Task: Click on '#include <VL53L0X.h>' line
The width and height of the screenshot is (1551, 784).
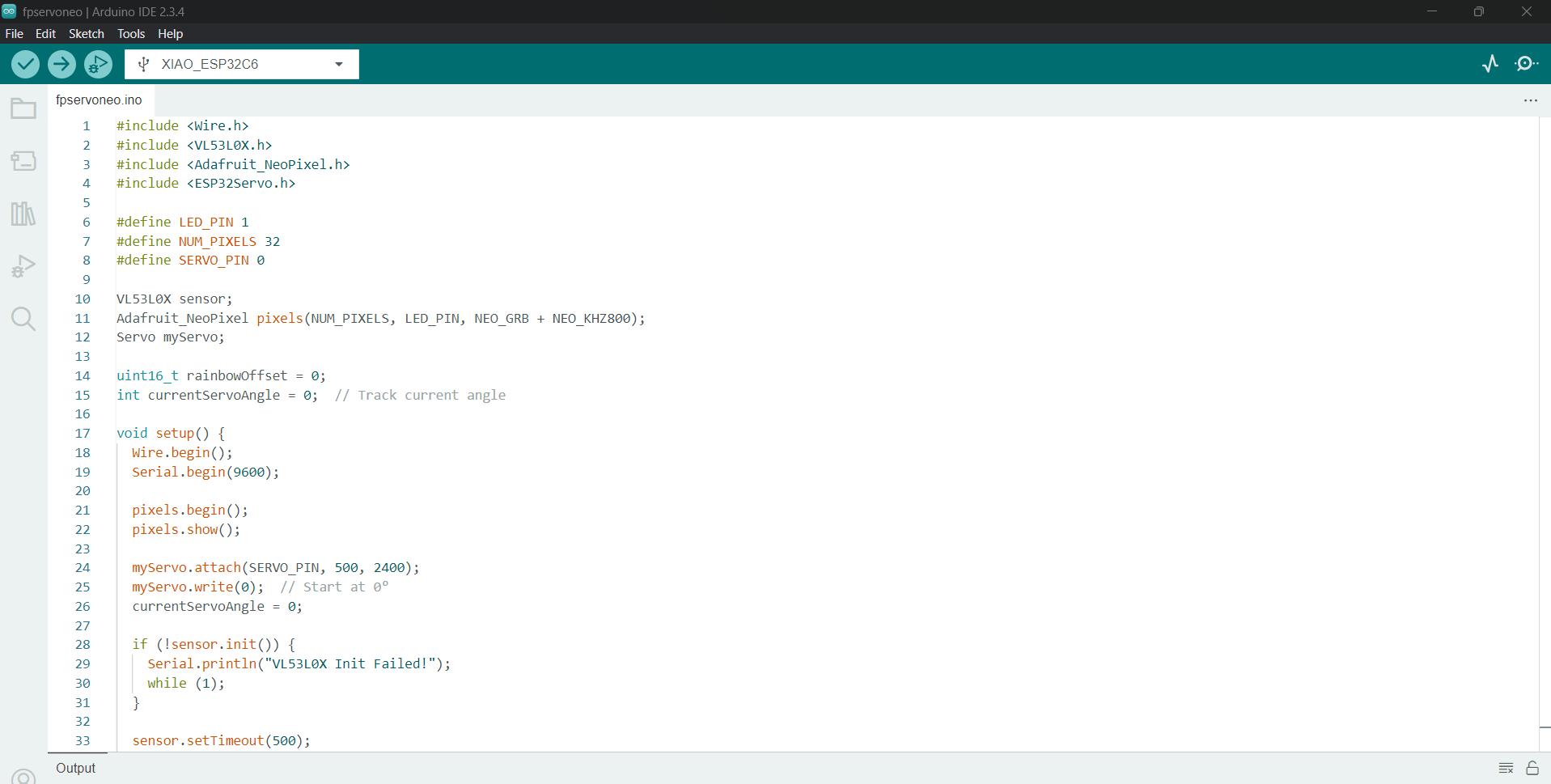Action: [194, 146]
